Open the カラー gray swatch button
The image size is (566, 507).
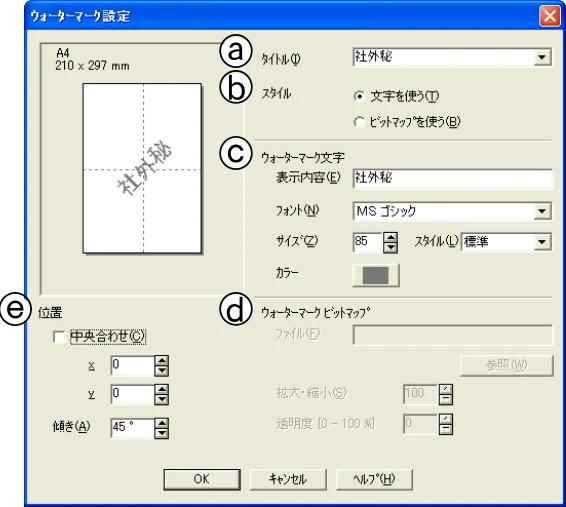[x=376, y=275]
